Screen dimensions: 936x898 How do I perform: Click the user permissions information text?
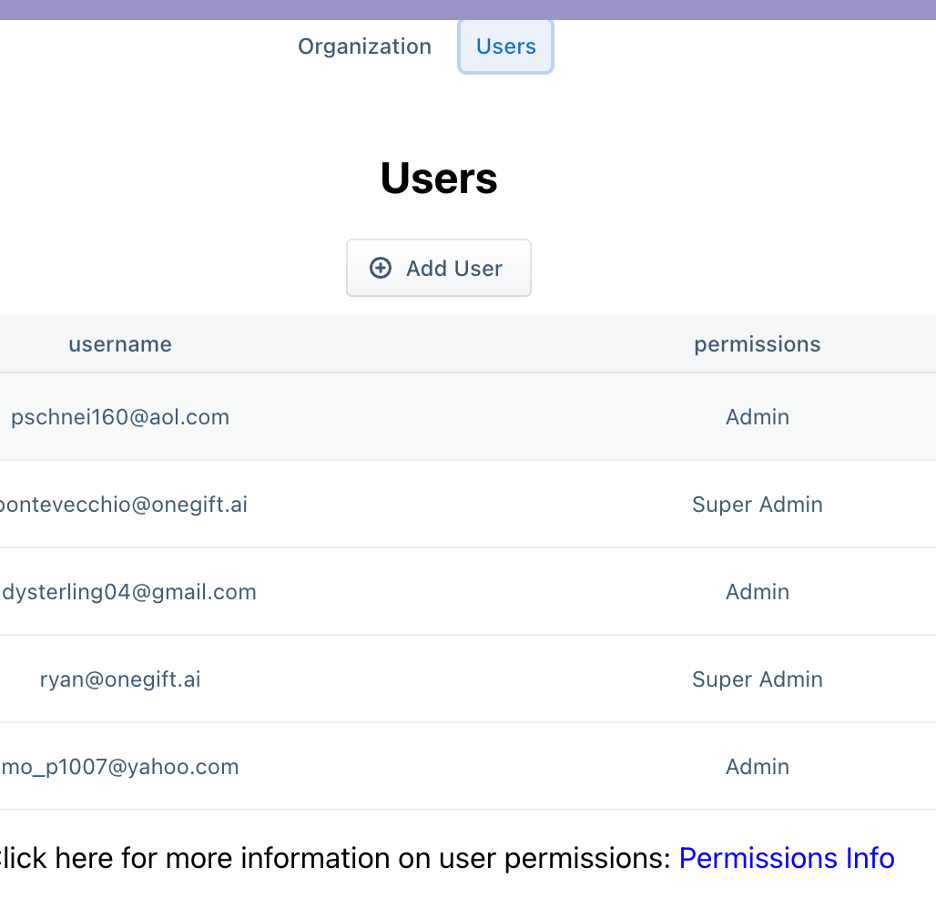tap(335, 858)
